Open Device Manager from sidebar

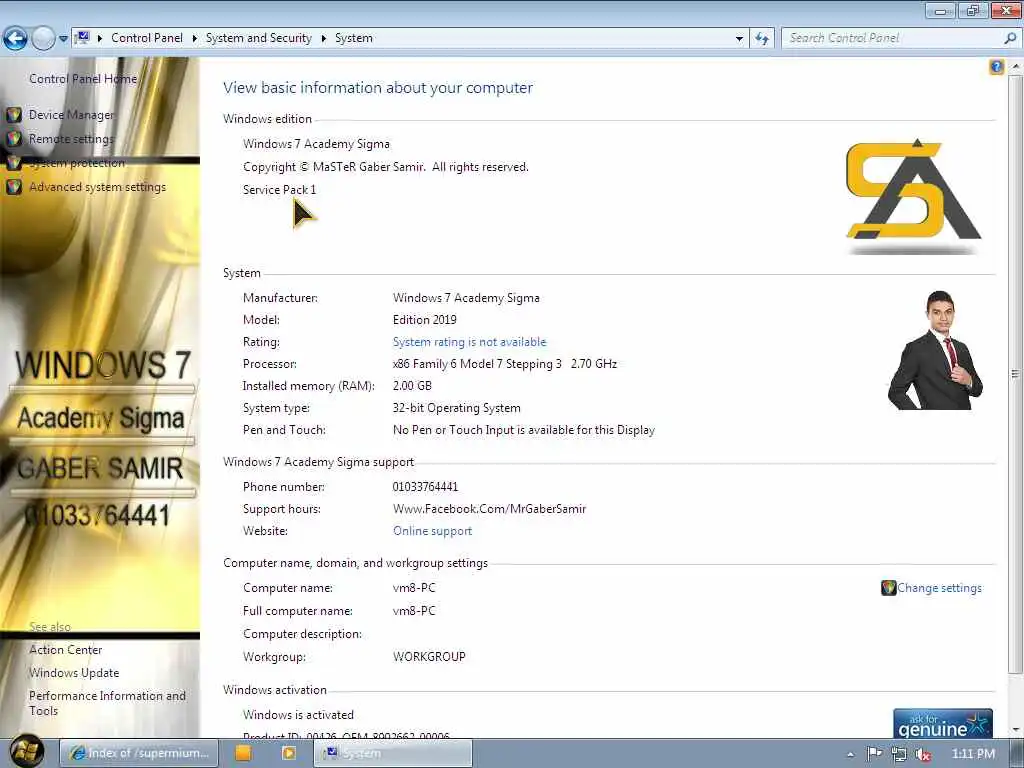pos(71,115)
